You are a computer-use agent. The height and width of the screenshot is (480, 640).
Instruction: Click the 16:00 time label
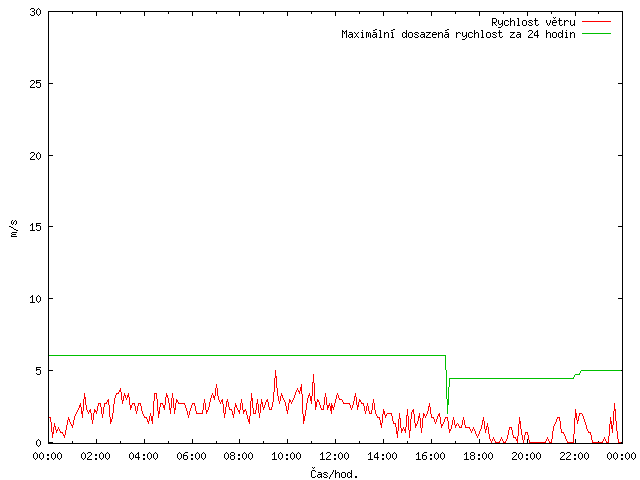(x=430, y=456)
